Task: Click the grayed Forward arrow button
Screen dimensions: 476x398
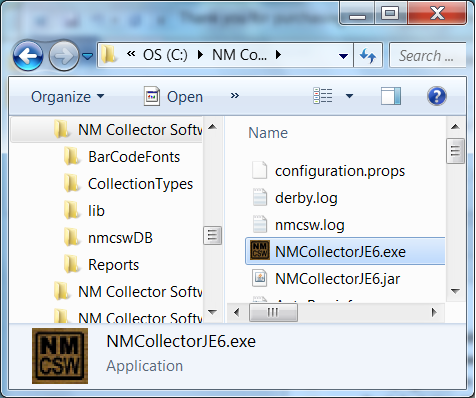Action: [64, 56]
